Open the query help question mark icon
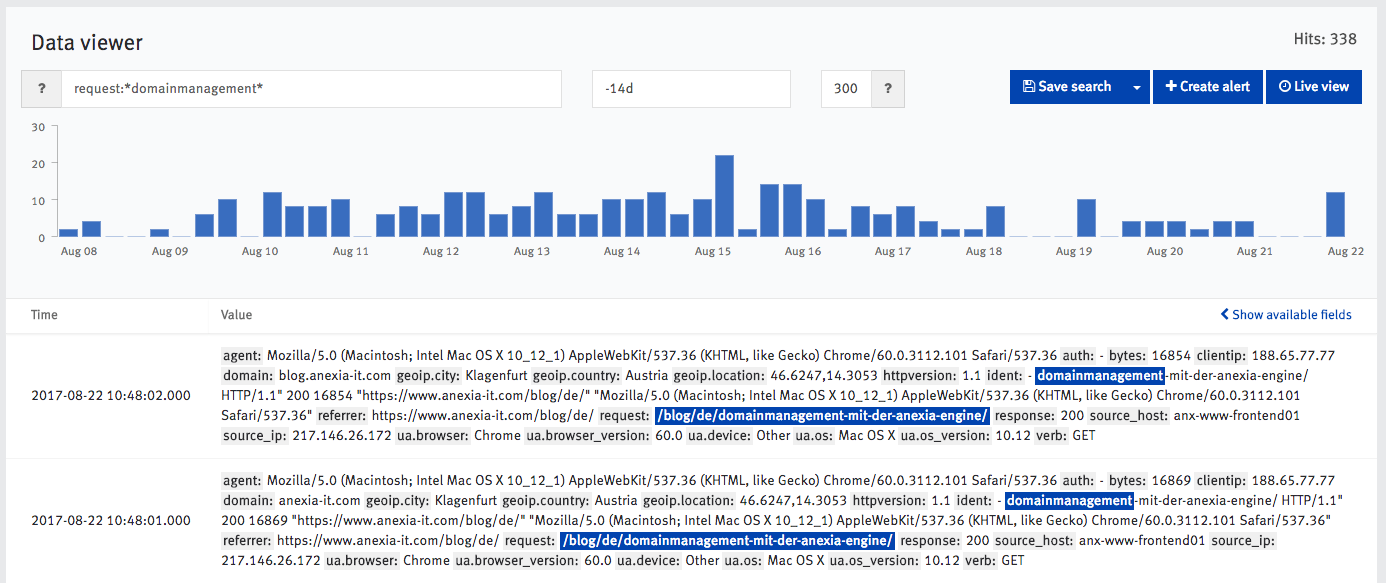This screenshot has height=583, width=1386. tap(42, 88)
